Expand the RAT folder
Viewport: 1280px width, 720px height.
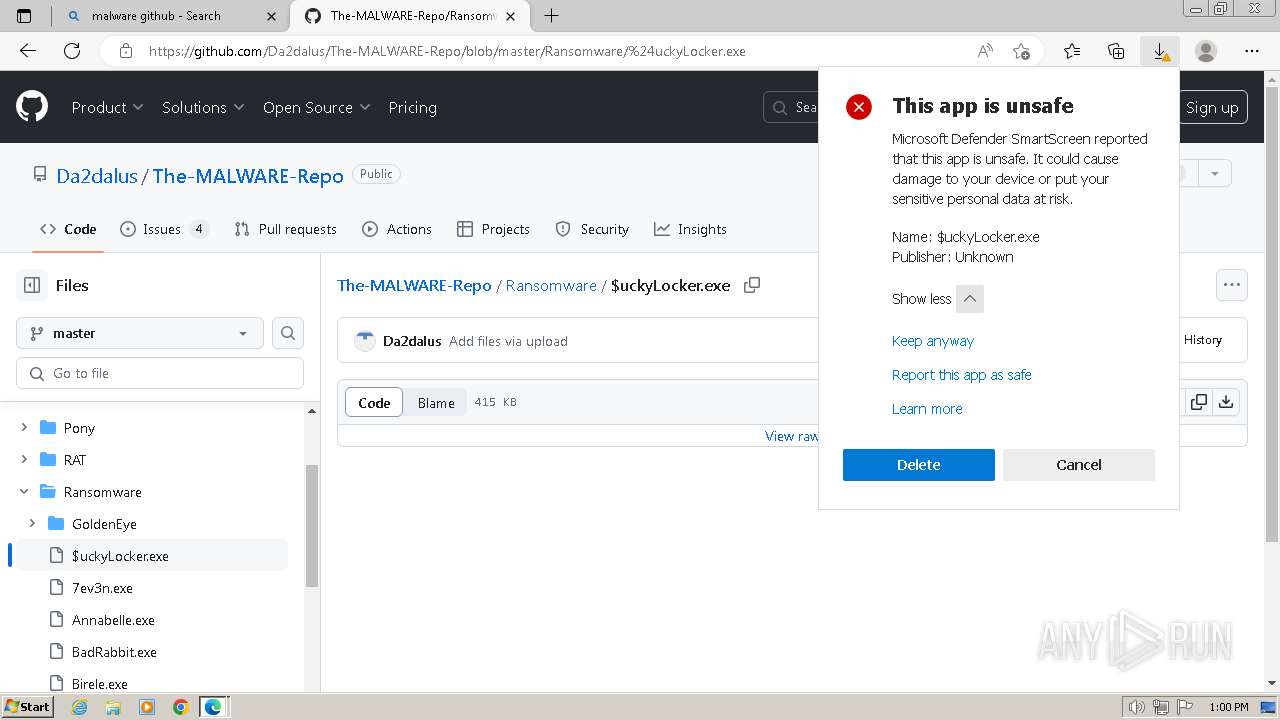click(x=24, y=459)
